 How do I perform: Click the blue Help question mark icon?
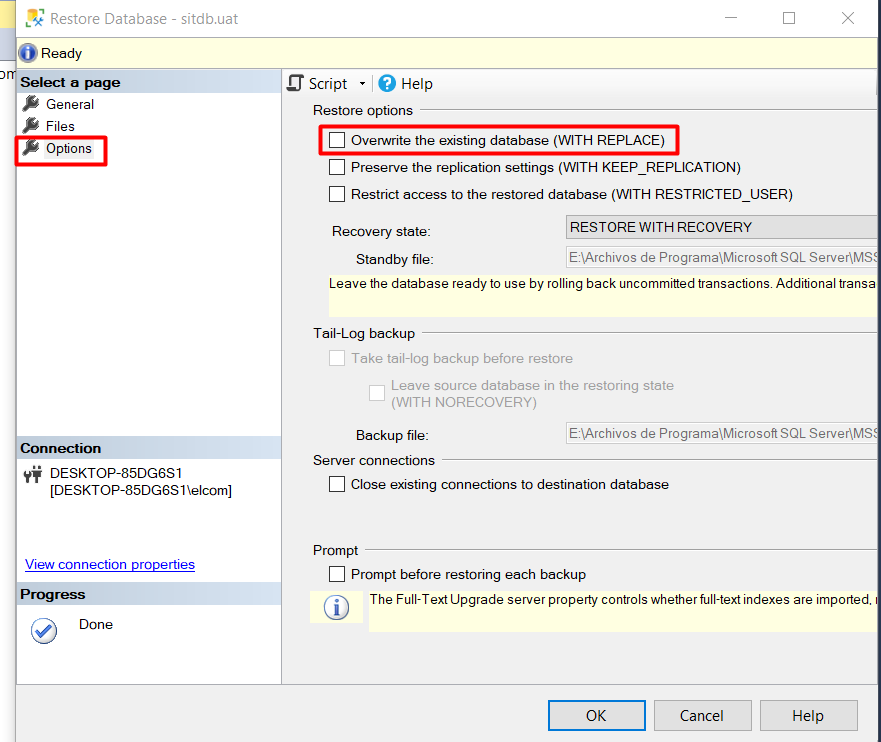coord(387,84)
